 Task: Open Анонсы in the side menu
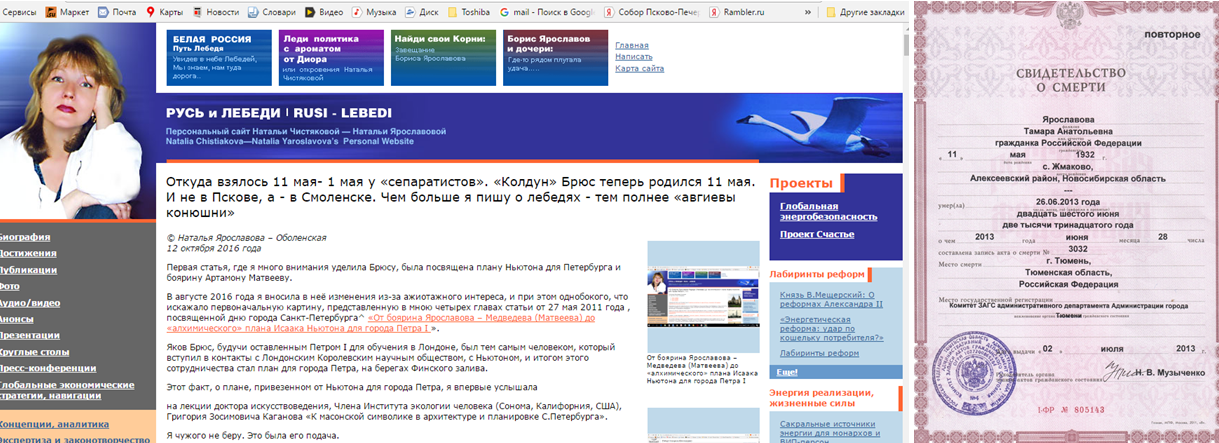[x=18, y=318]
